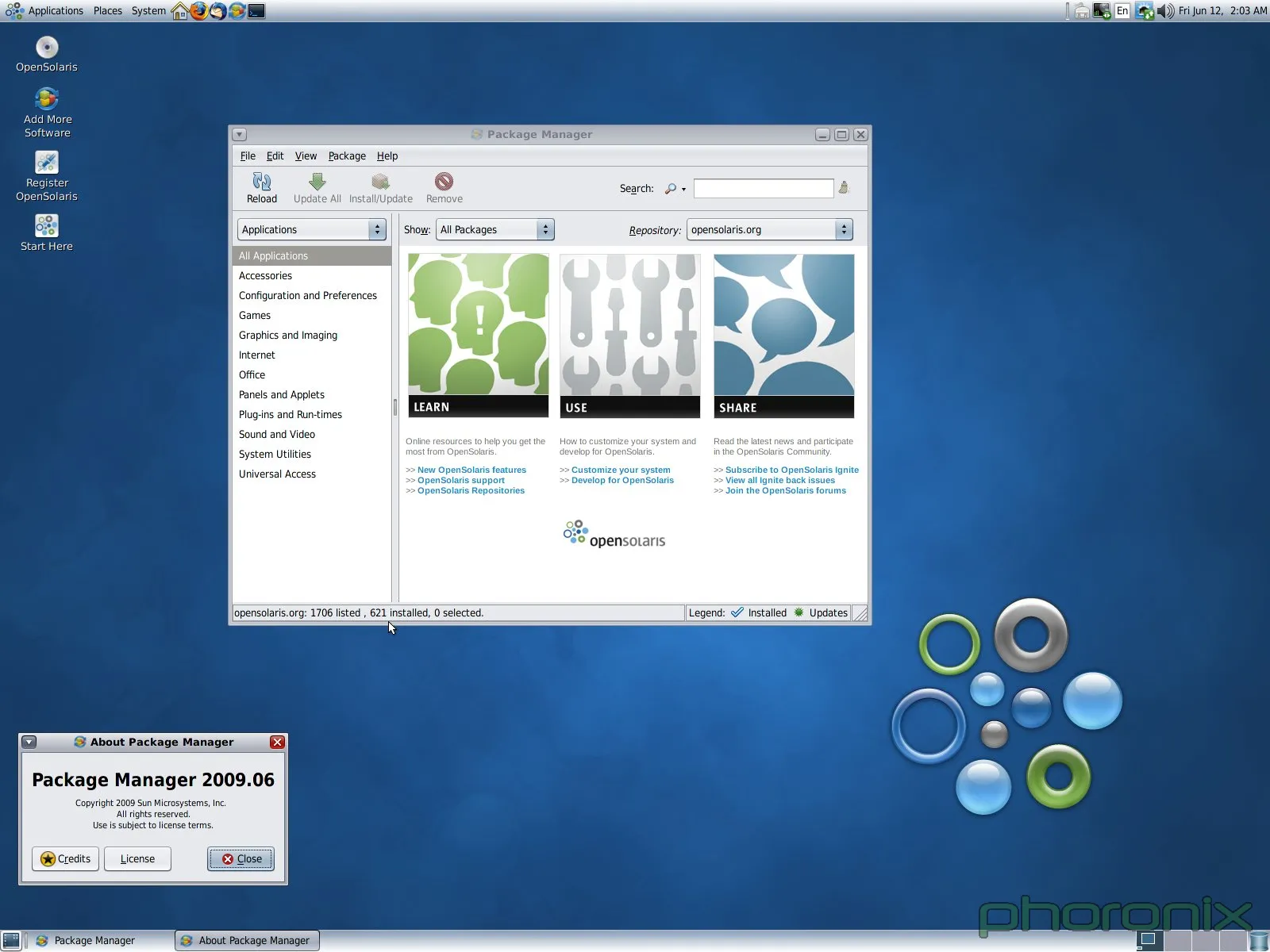
Task: Open OpenSolaris desktop disc icon
Action: (x=47, y=48)
